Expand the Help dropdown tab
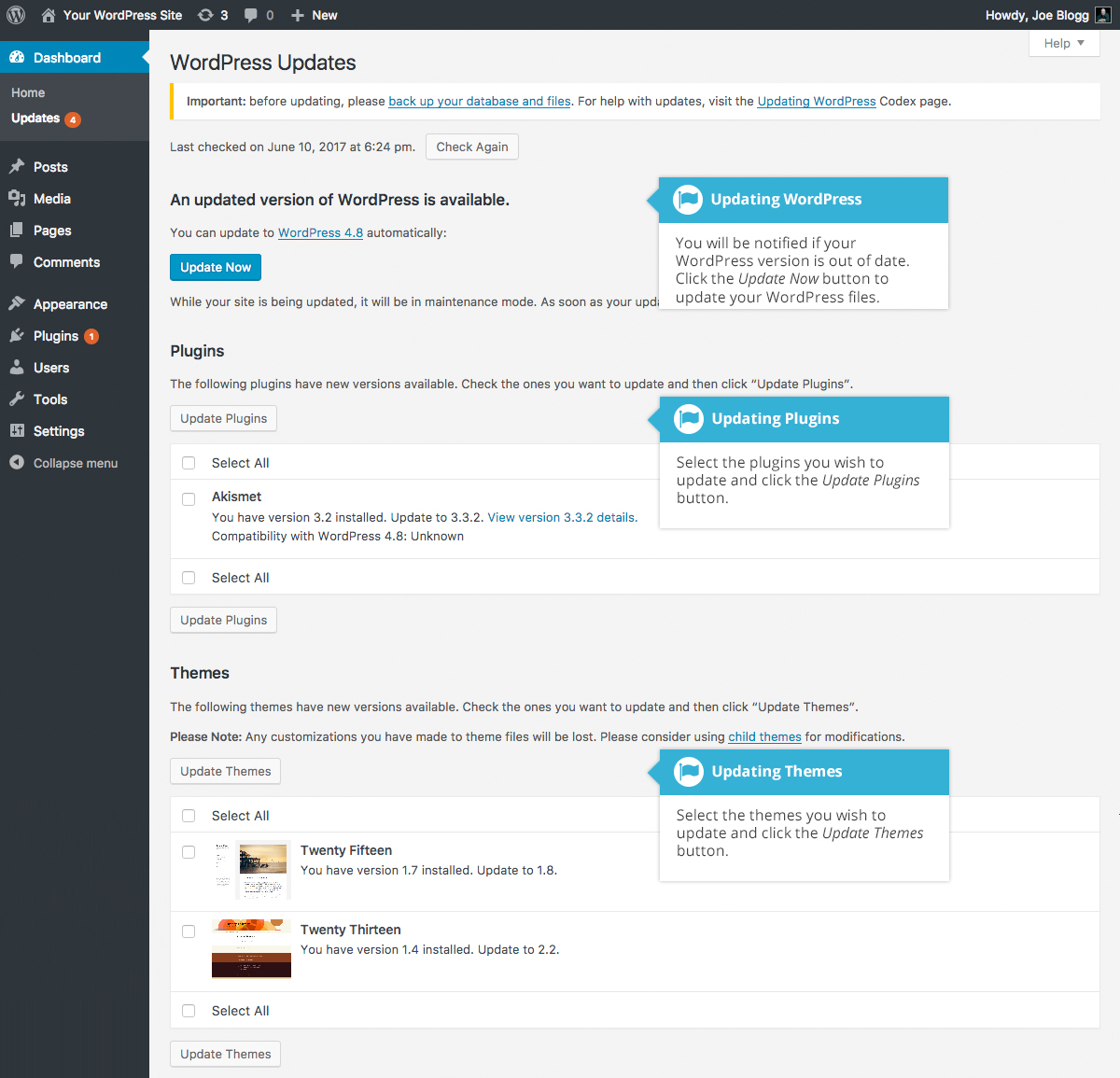This screenshot has height=1078, width=1120. click(1064, 43)
